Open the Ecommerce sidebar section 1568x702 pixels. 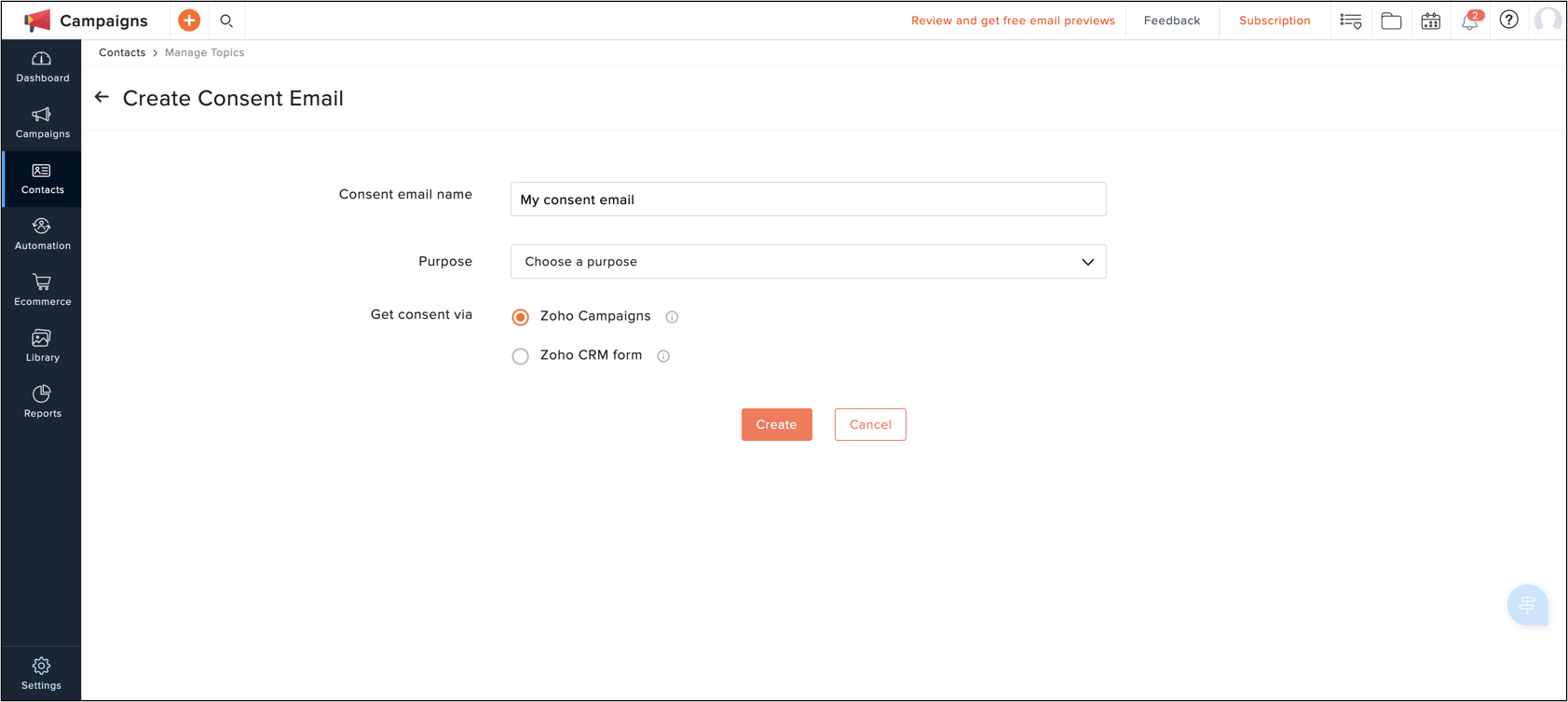click(x=42, y=291)
